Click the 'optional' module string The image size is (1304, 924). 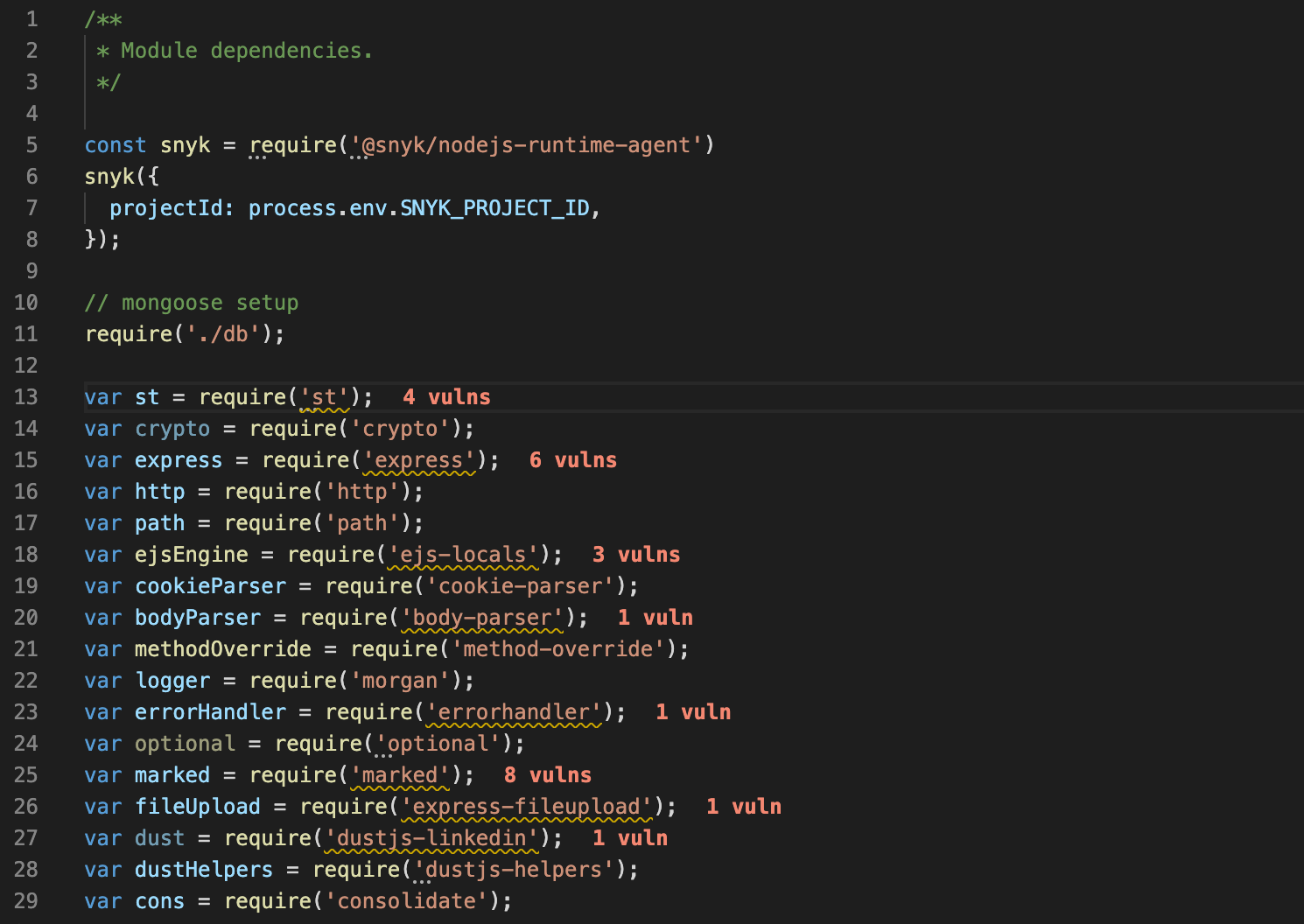(438, 744)
